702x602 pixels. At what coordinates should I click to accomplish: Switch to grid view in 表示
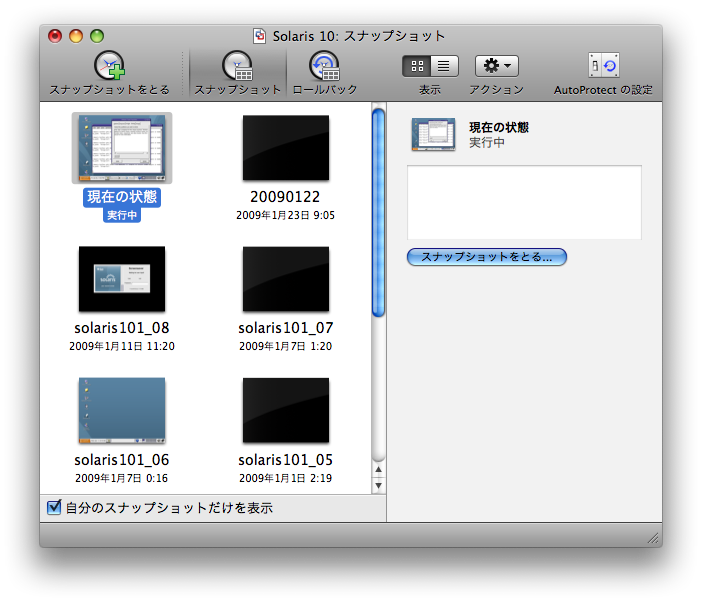point(417,66)
